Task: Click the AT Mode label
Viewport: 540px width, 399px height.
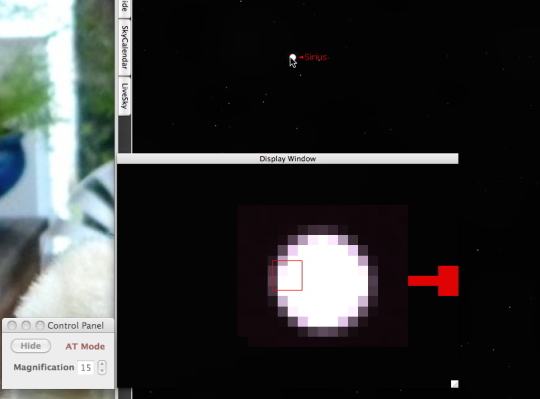Action: (85, 346)
